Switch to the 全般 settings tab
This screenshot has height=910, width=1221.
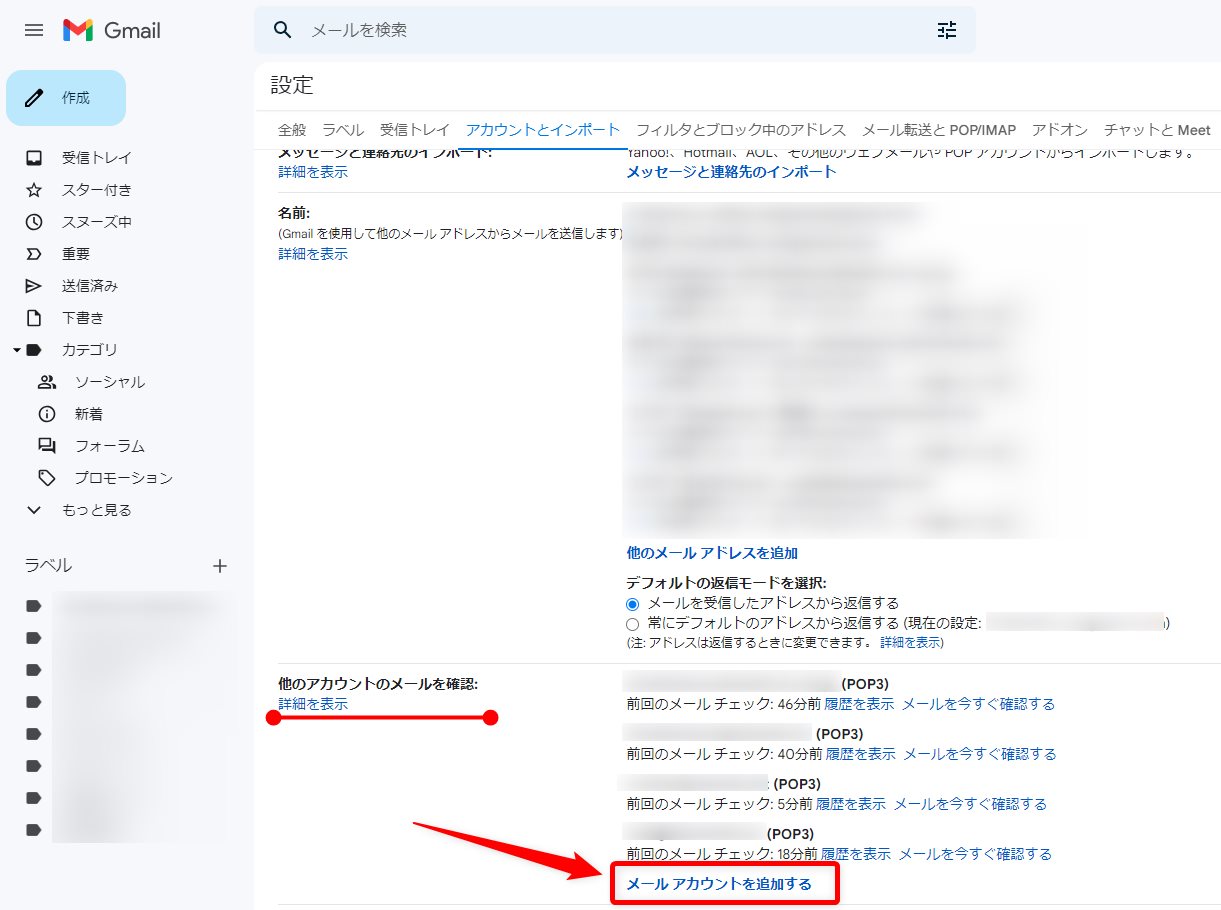click(x=290, y=130)
